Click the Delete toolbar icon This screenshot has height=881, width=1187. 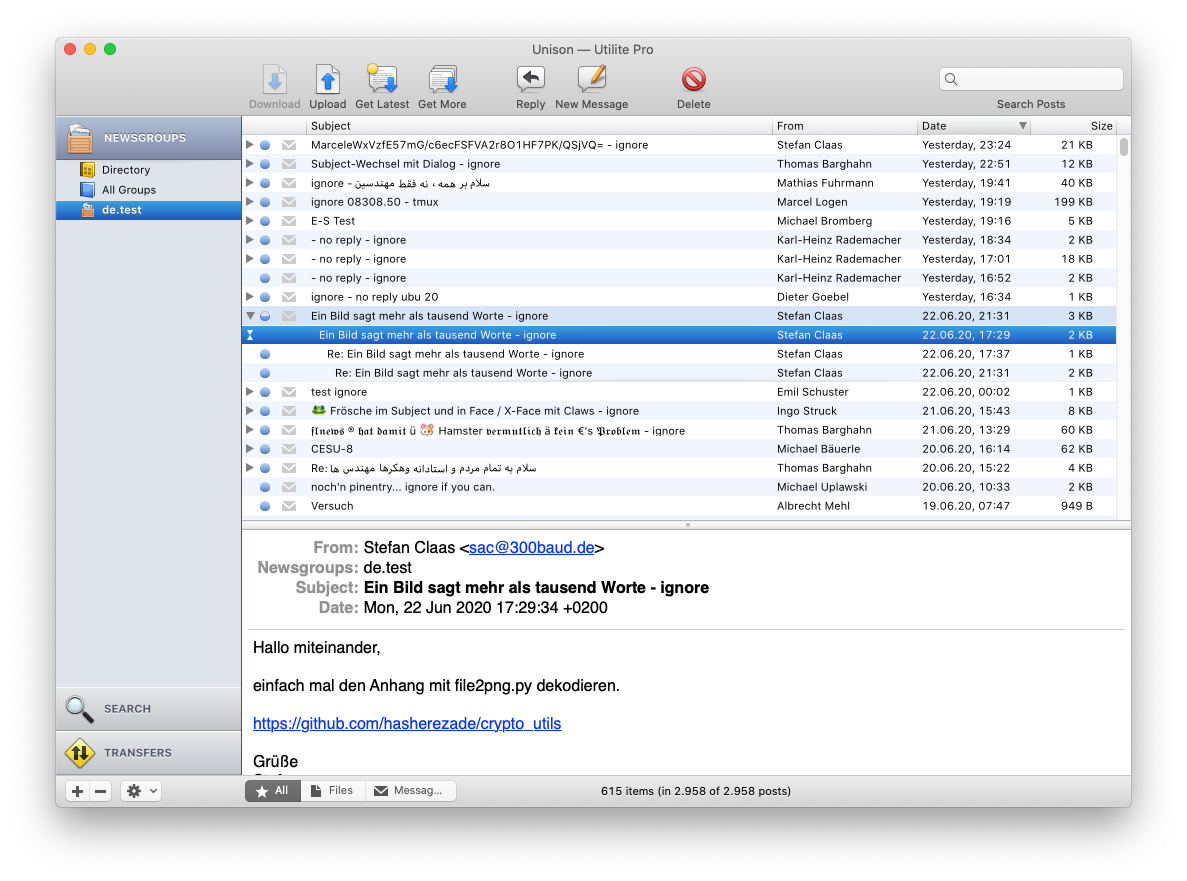(x=693, y=80)
